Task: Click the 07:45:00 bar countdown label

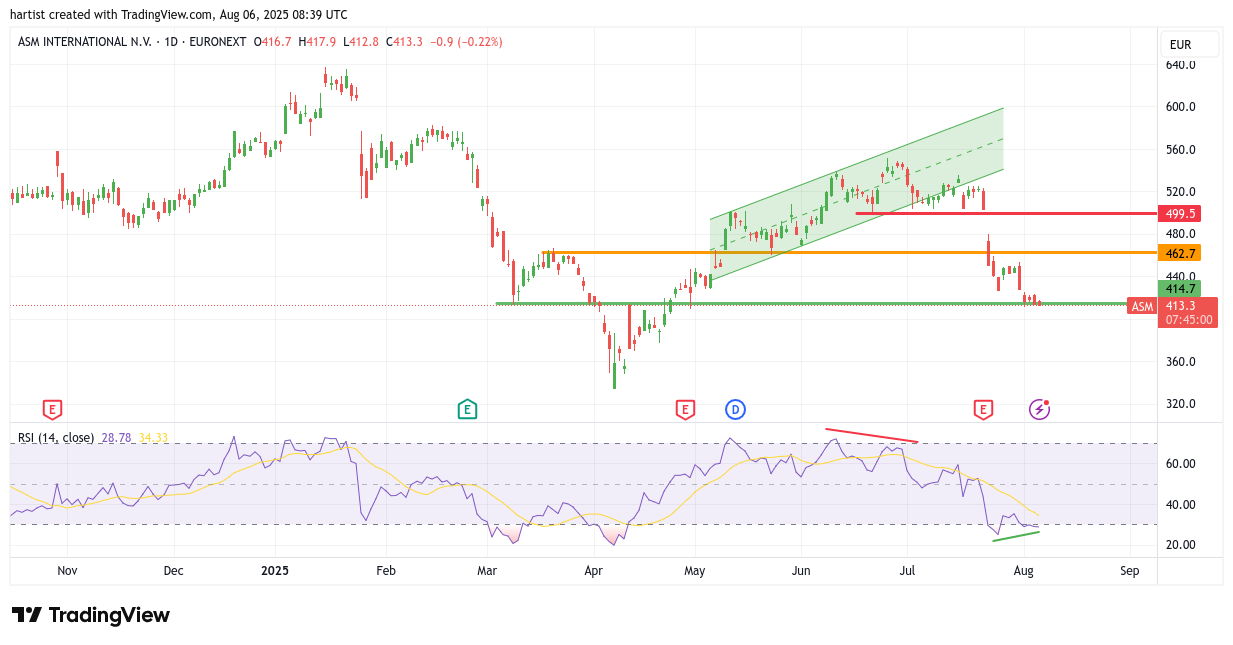Action: pos(1187,320)
